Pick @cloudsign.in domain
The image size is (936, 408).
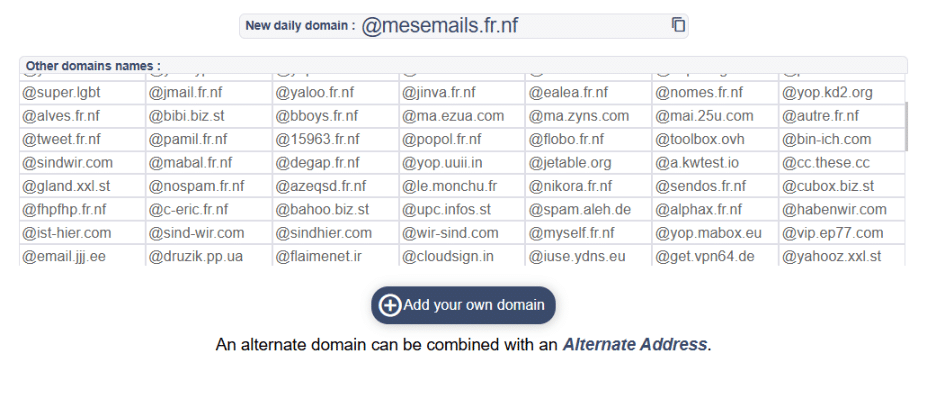(x=448, y=256)
